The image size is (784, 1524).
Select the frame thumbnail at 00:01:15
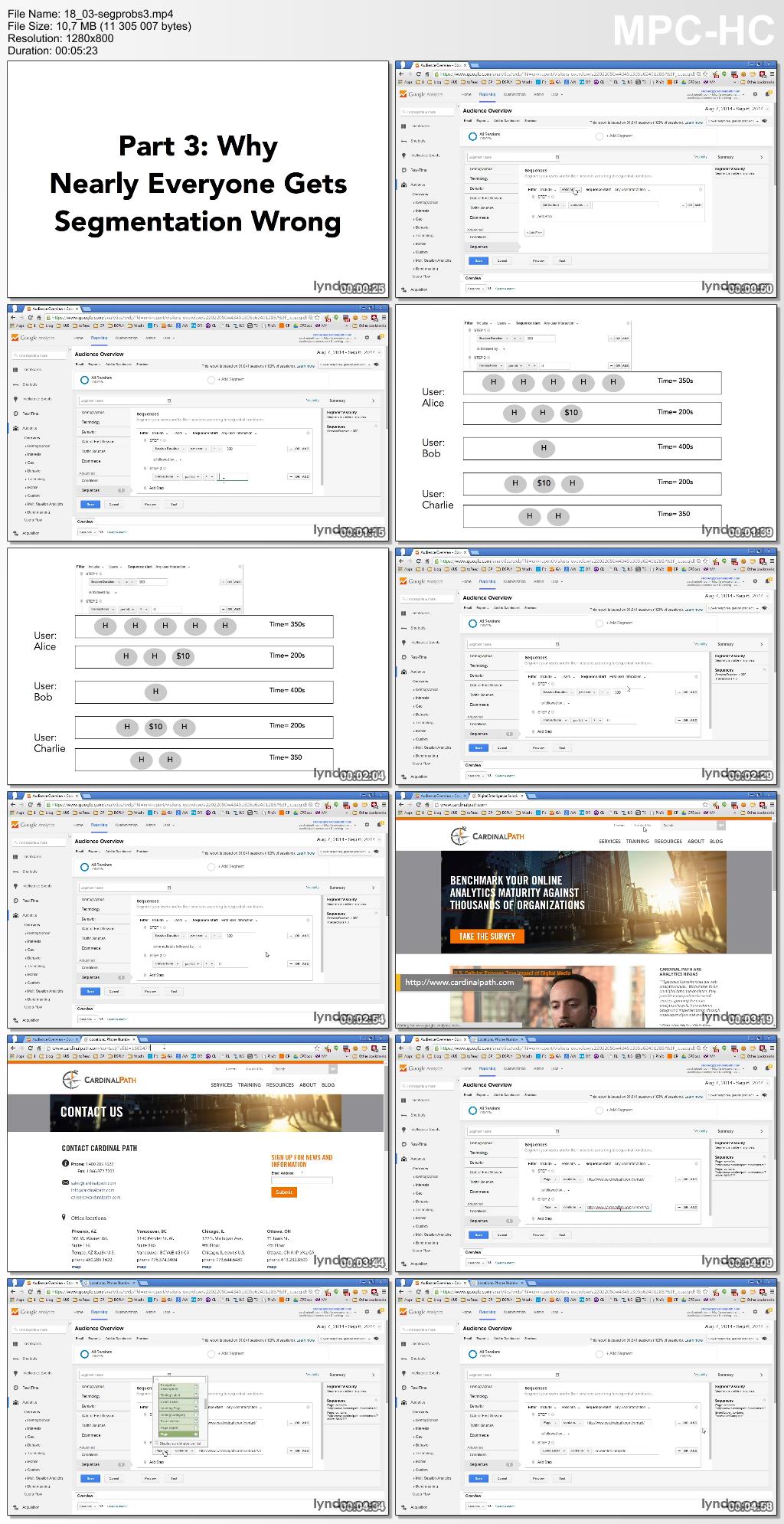(198, 423)
